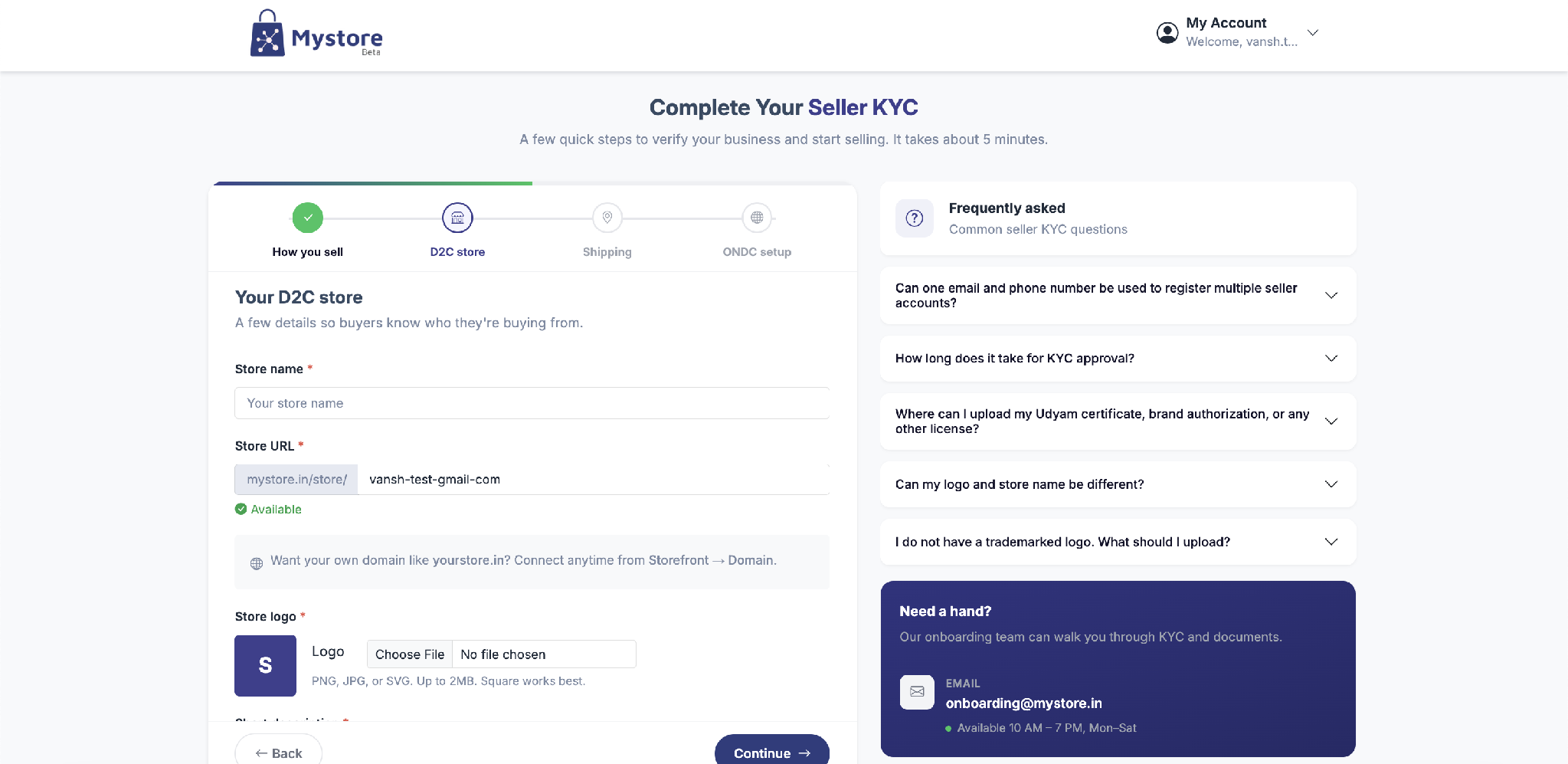Viewport: 1568px width, 764px height.
Task: Go back with the Back button
Action: pyautogui.click(x=279, y=751)
